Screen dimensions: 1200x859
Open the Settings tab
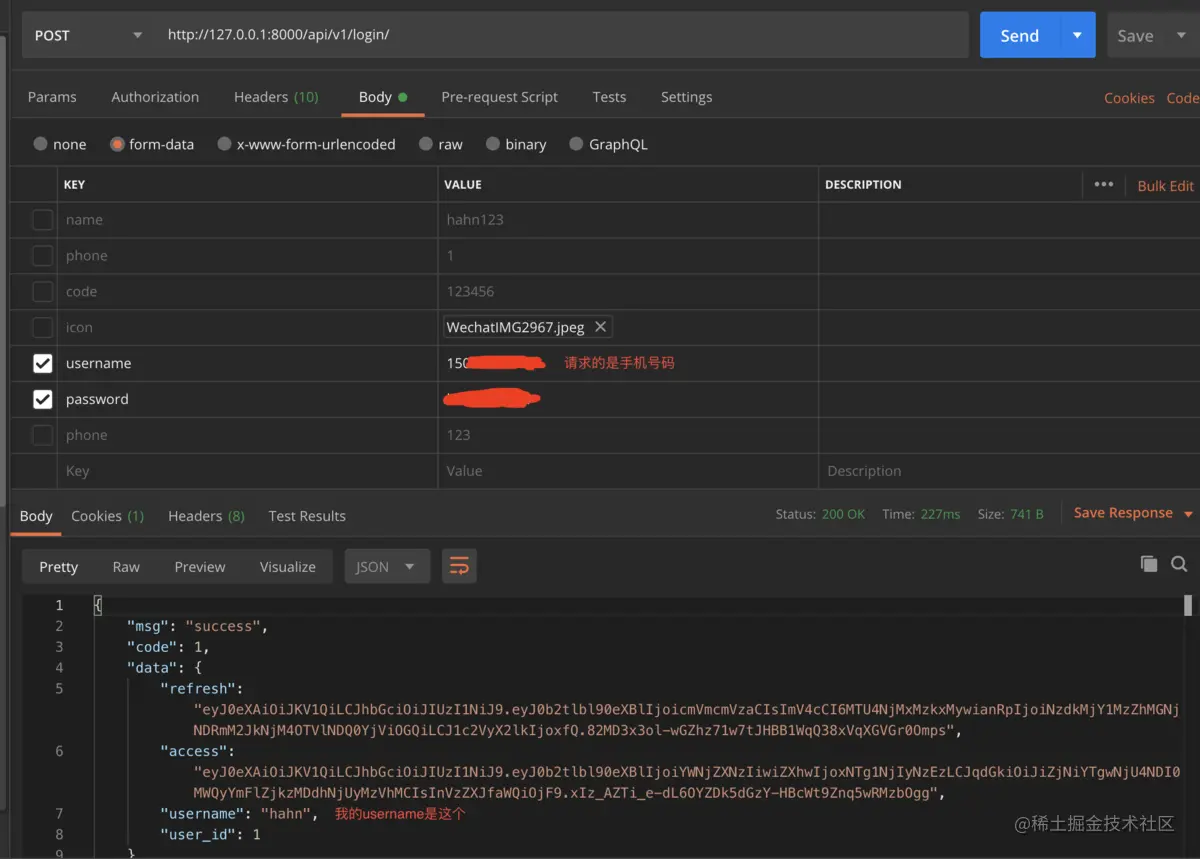pyautogui.click(x=687, y=97)
